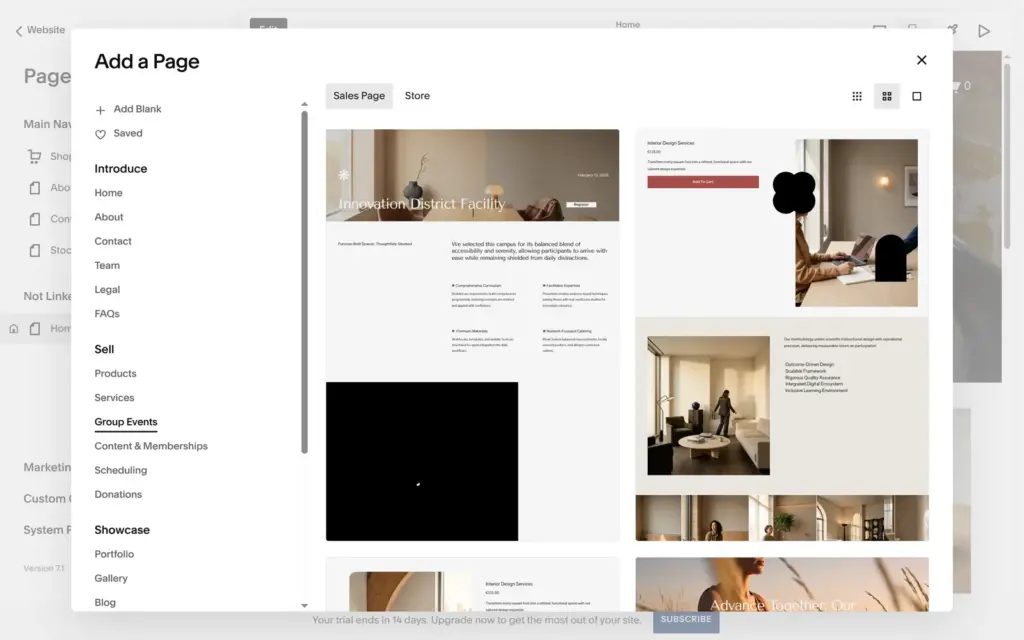The height and width of the screenshot is (640, 1024).
Task: Click the page icon of About in Pages panel
Action: pyautogui.click(x=35, y=188)
